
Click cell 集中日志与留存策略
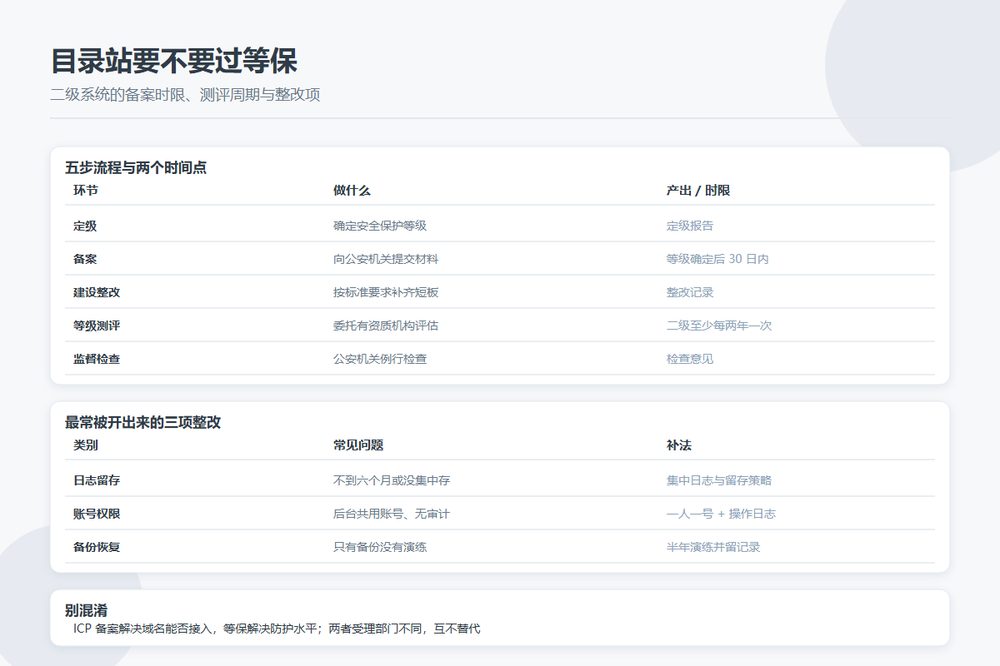click(719, 480)
